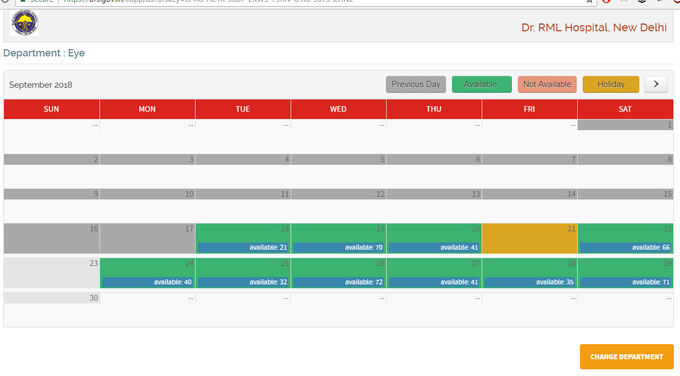This screenshot has height=376, width=680.
Task: Click the Opera extension icon in the browser toolbar
Action: 607,1
